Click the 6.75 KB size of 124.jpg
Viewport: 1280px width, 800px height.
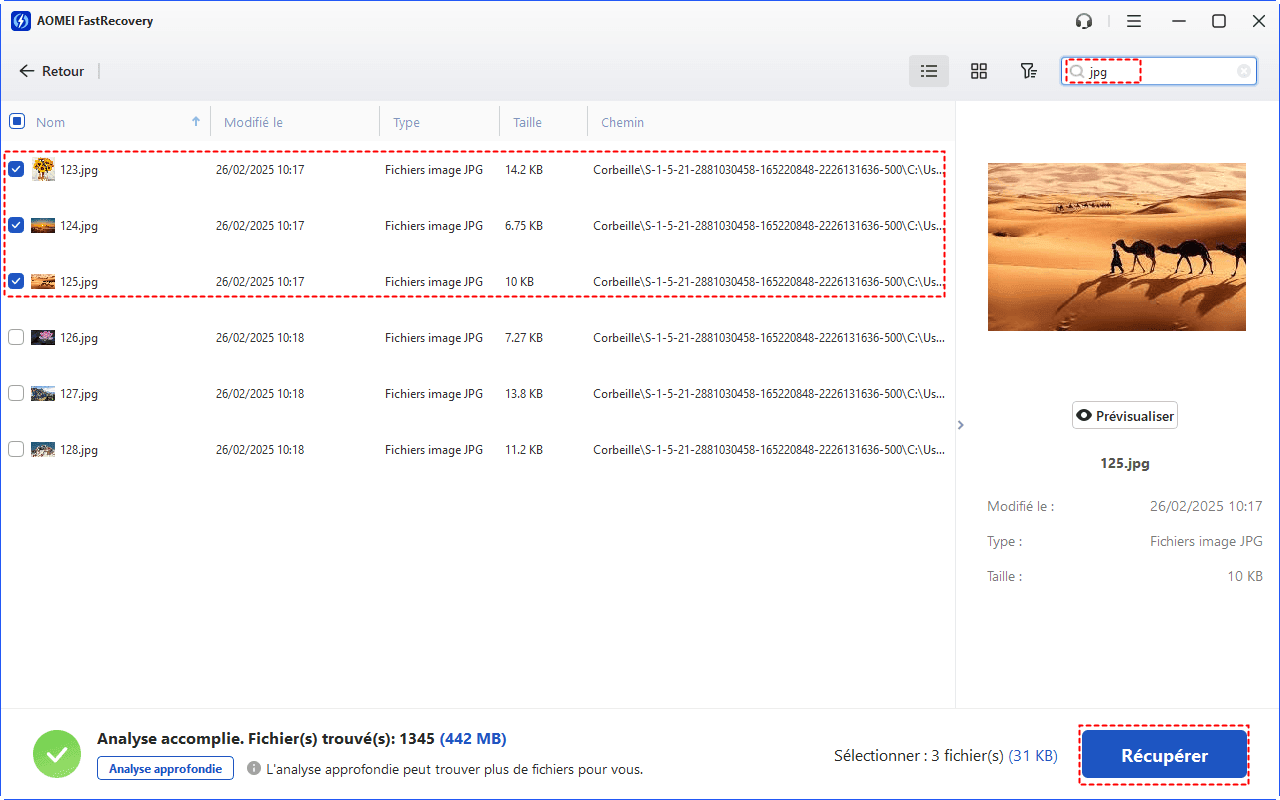coord(524,226)
